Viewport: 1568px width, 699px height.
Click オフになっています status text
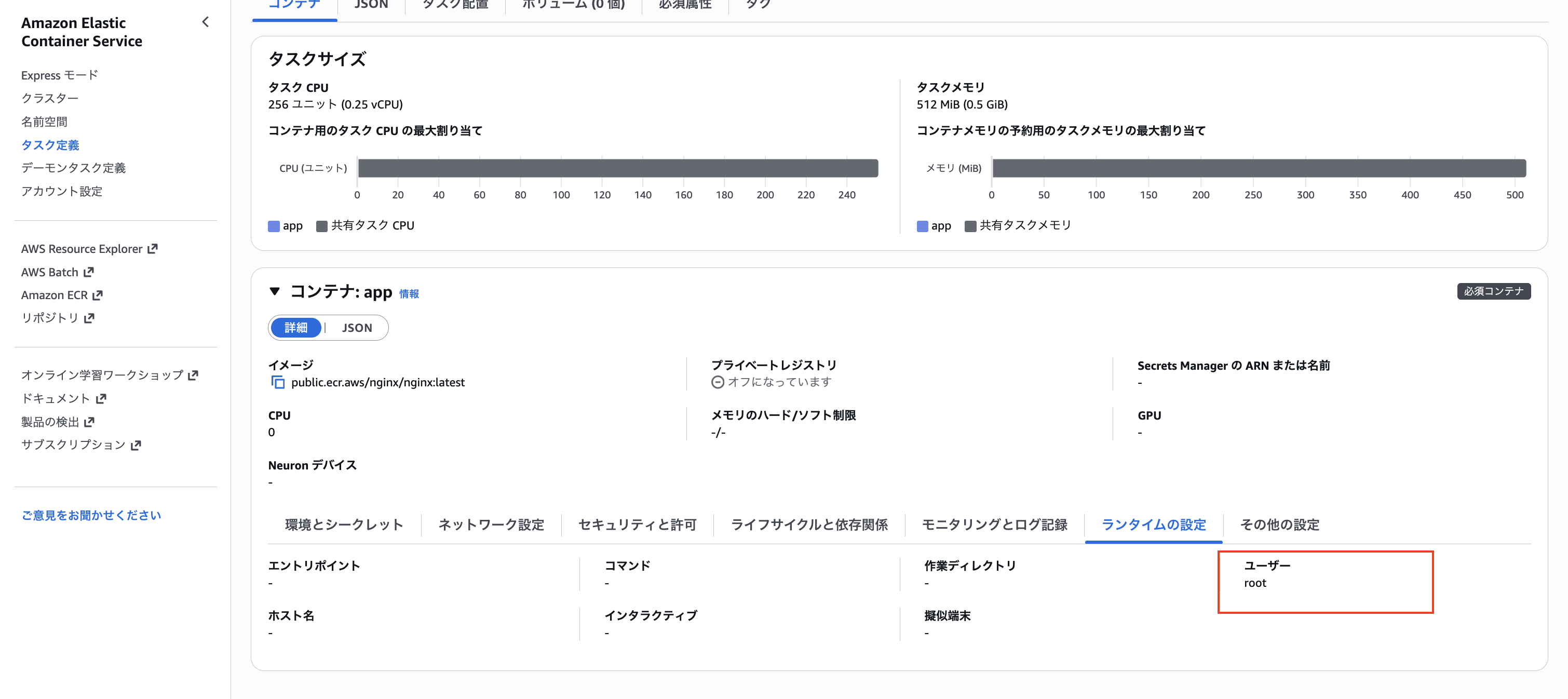(780, 382)
